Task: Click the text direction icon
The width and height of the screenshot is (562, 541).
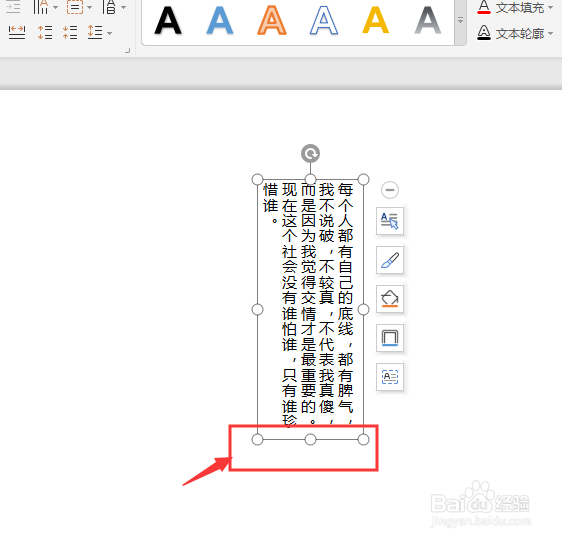Action: coord(41,7)
